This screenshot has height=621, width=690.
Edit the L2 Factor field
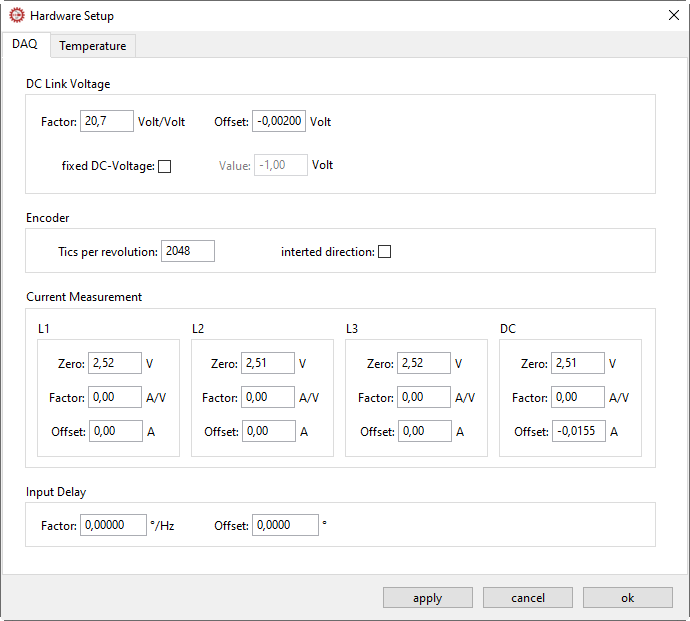tap(268, 397)
